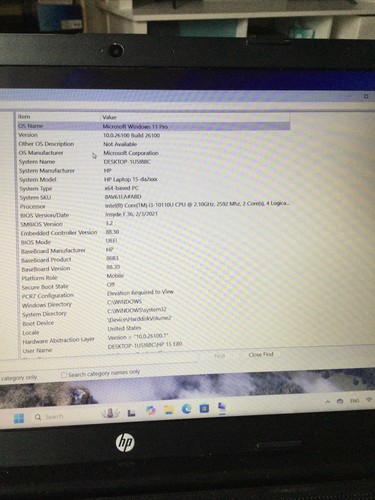Click value C:\WINDOWS\system32
The height and width of the screenshot is (500, 375).
tap(137, 310)
